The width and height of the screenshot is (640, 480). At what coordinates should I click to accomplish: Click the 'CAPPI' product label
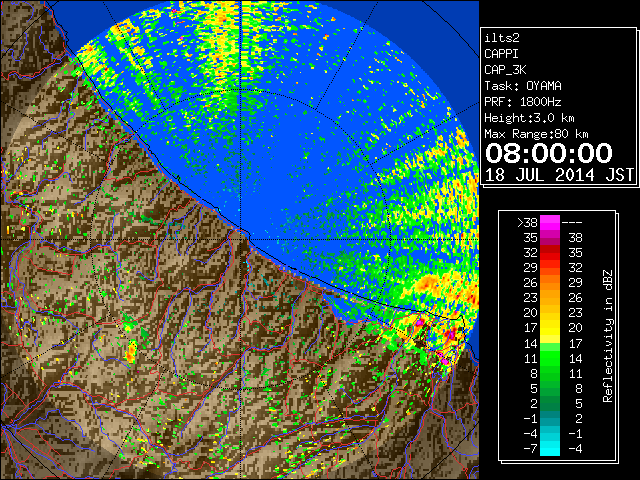coord(501,54)
